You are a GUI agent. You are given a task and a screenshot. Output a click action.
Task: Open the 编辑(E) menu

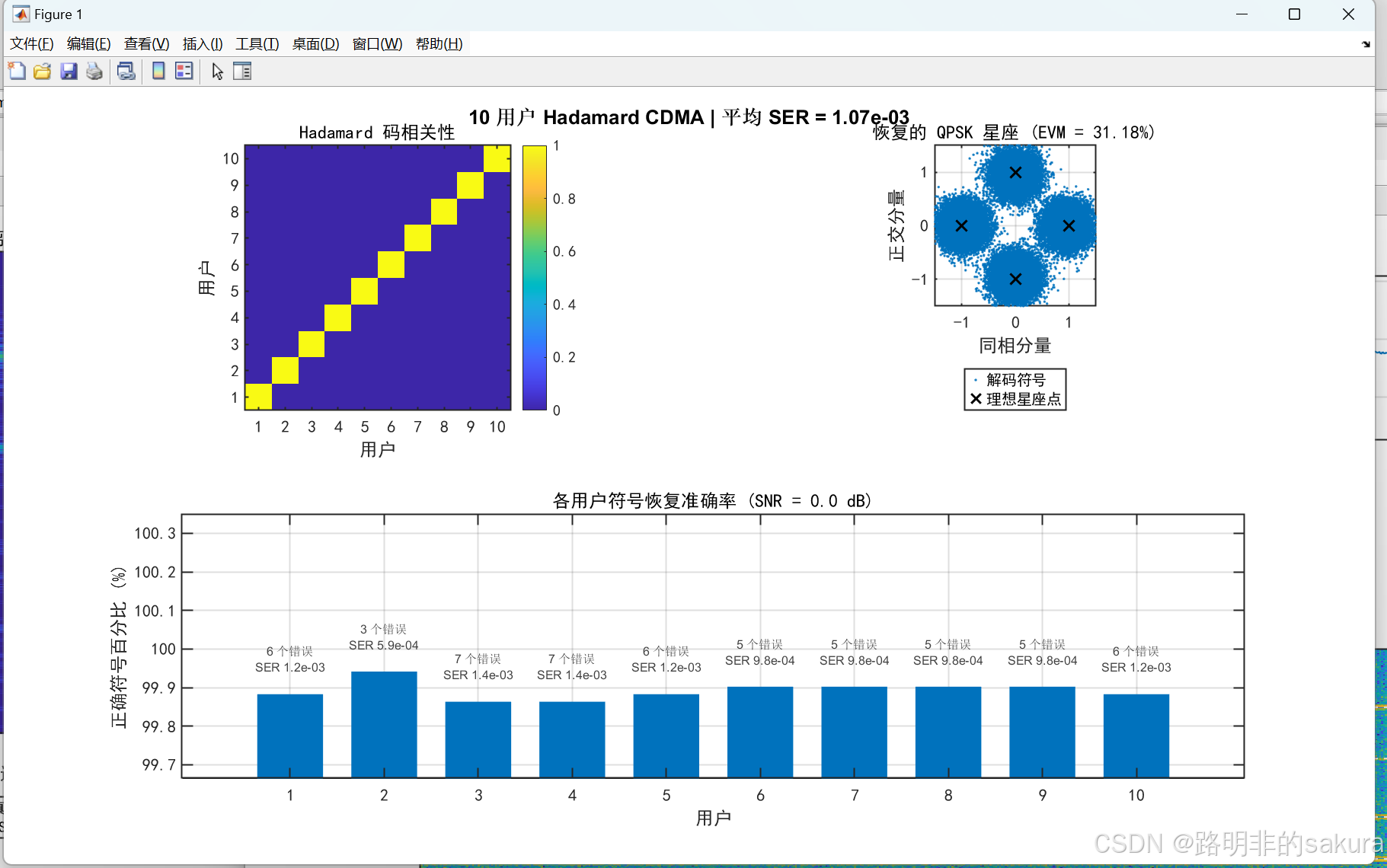[89, 44]
